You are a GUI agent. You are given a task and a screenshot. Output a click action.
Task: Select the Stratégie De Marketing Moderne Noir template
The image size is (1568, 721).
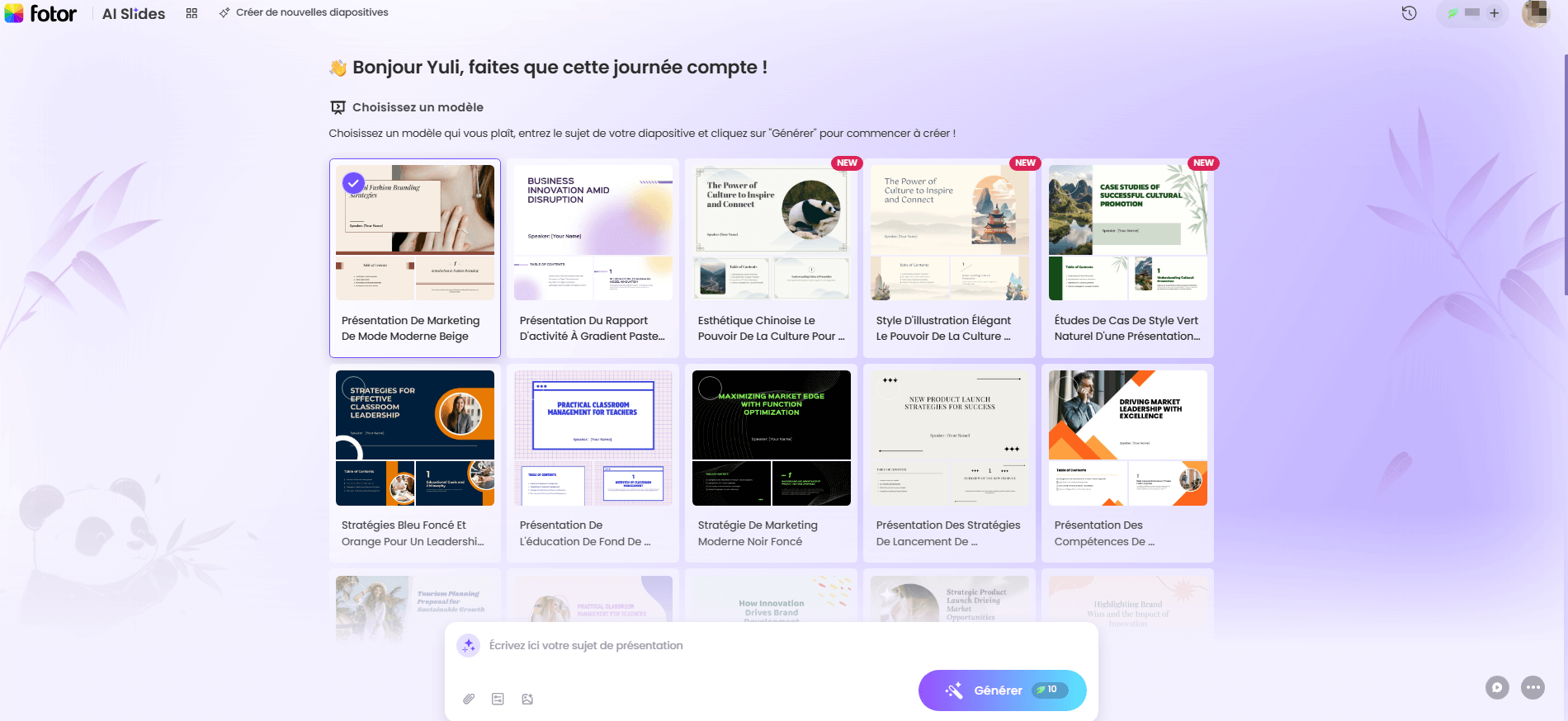[771, 463]
